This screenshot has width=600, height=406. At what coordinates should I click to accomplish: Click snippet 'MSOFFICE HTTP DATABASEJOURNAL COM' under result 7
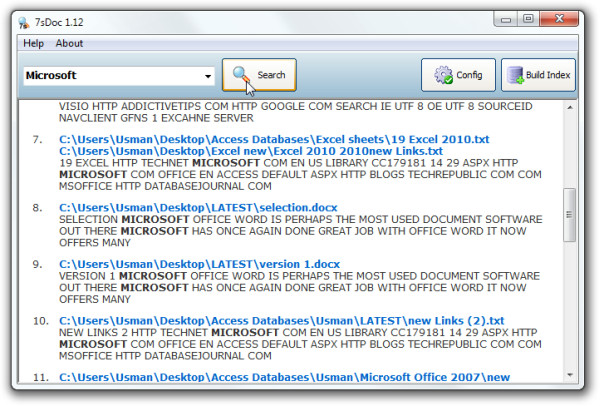point(165,186)
